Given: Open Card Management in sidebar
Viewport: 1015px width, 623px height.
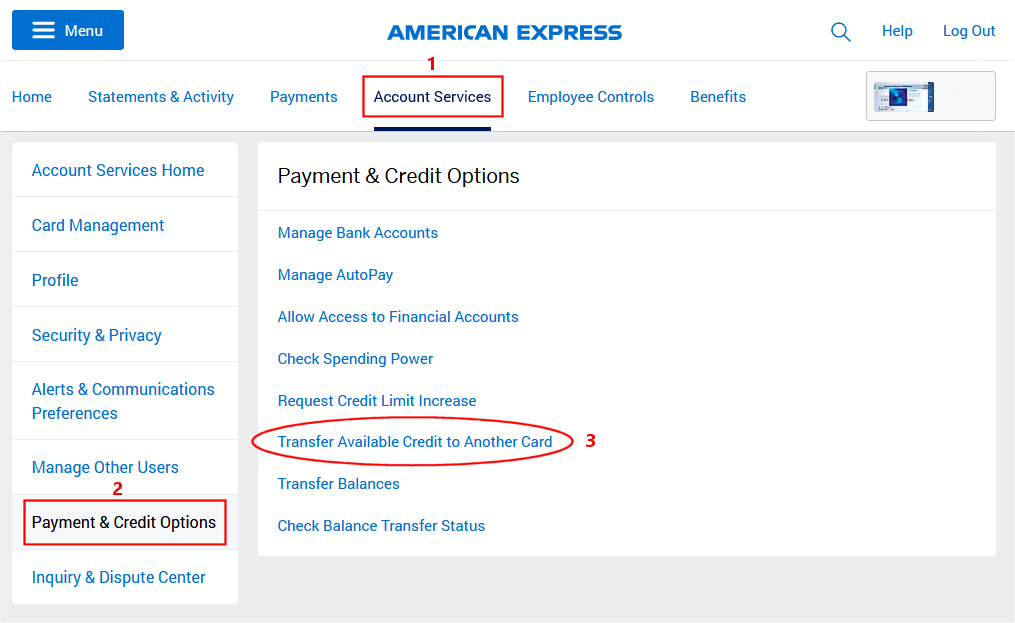Looking at the screenshot, I should coord(98,225).
